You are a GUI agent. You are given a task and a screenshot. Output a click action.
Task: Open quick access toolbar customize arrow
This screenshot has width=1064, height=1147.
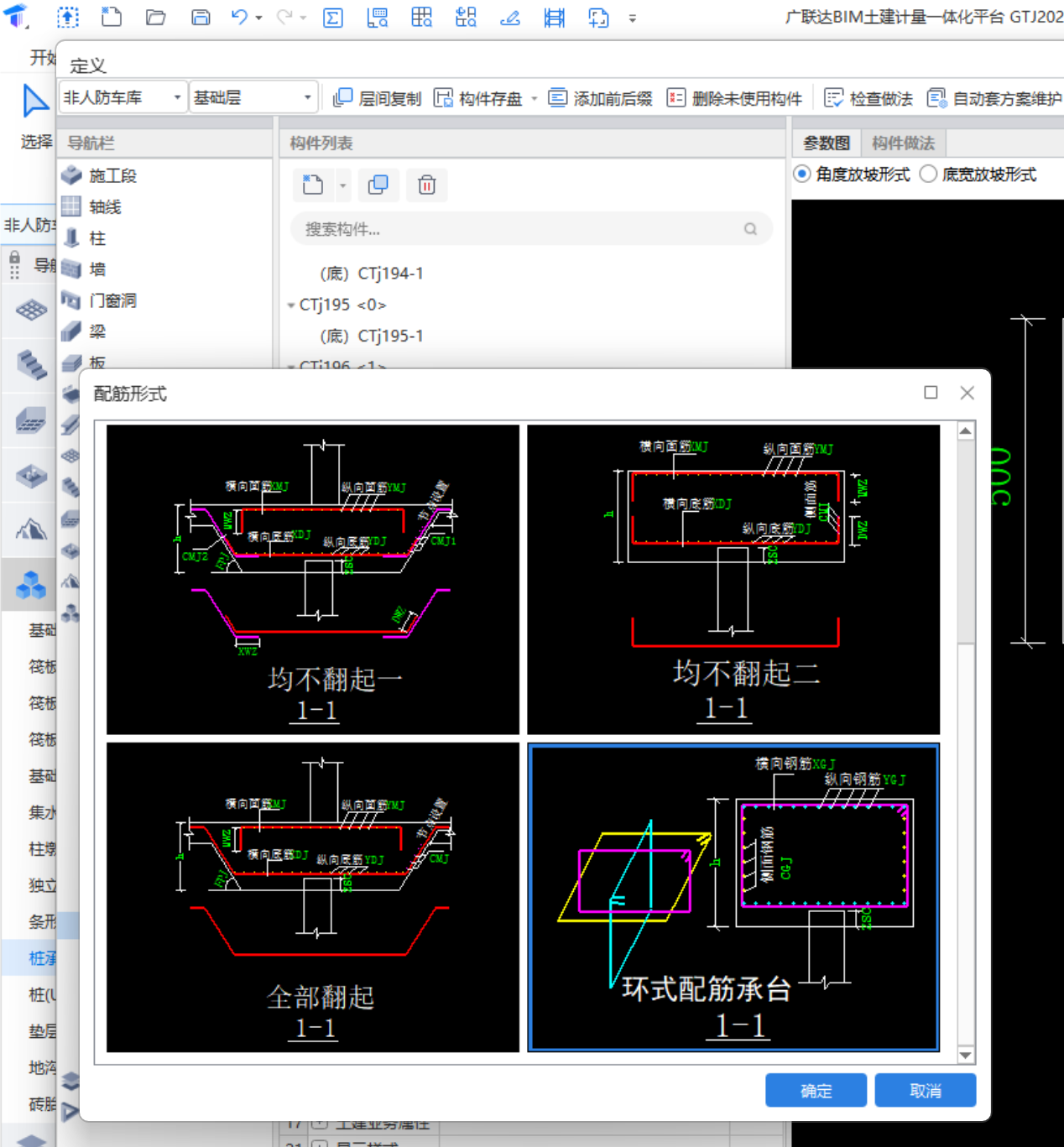click(633, 18)
